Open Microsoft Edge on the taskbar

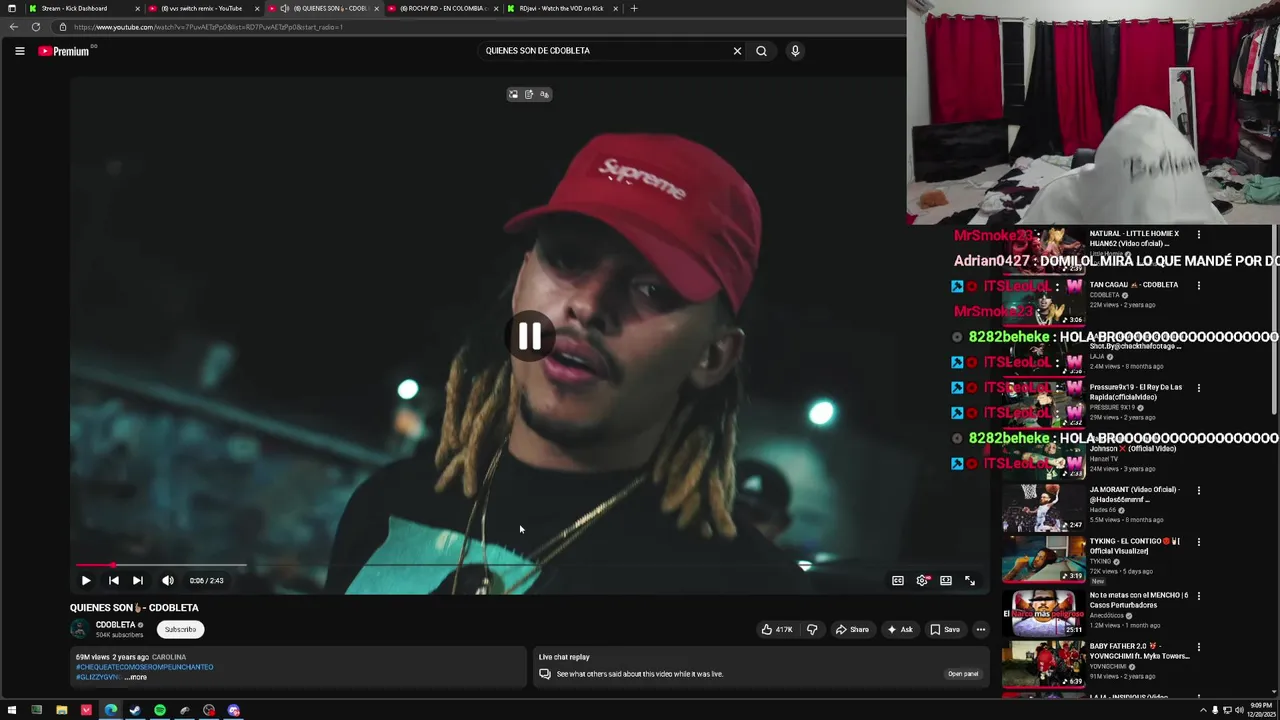pyautogui.click(x=110, y=711)
